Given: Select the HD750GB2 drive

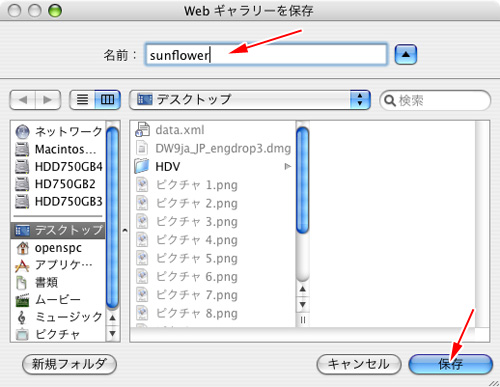Looking at the screenshot, I should pos(58,184).
